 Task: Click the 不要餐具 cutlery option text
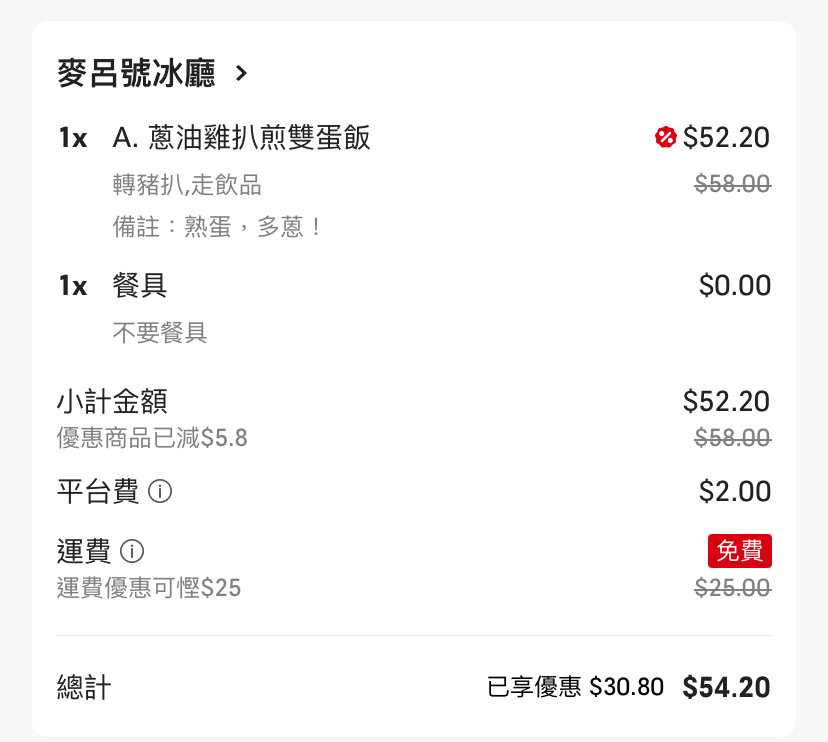160,333
